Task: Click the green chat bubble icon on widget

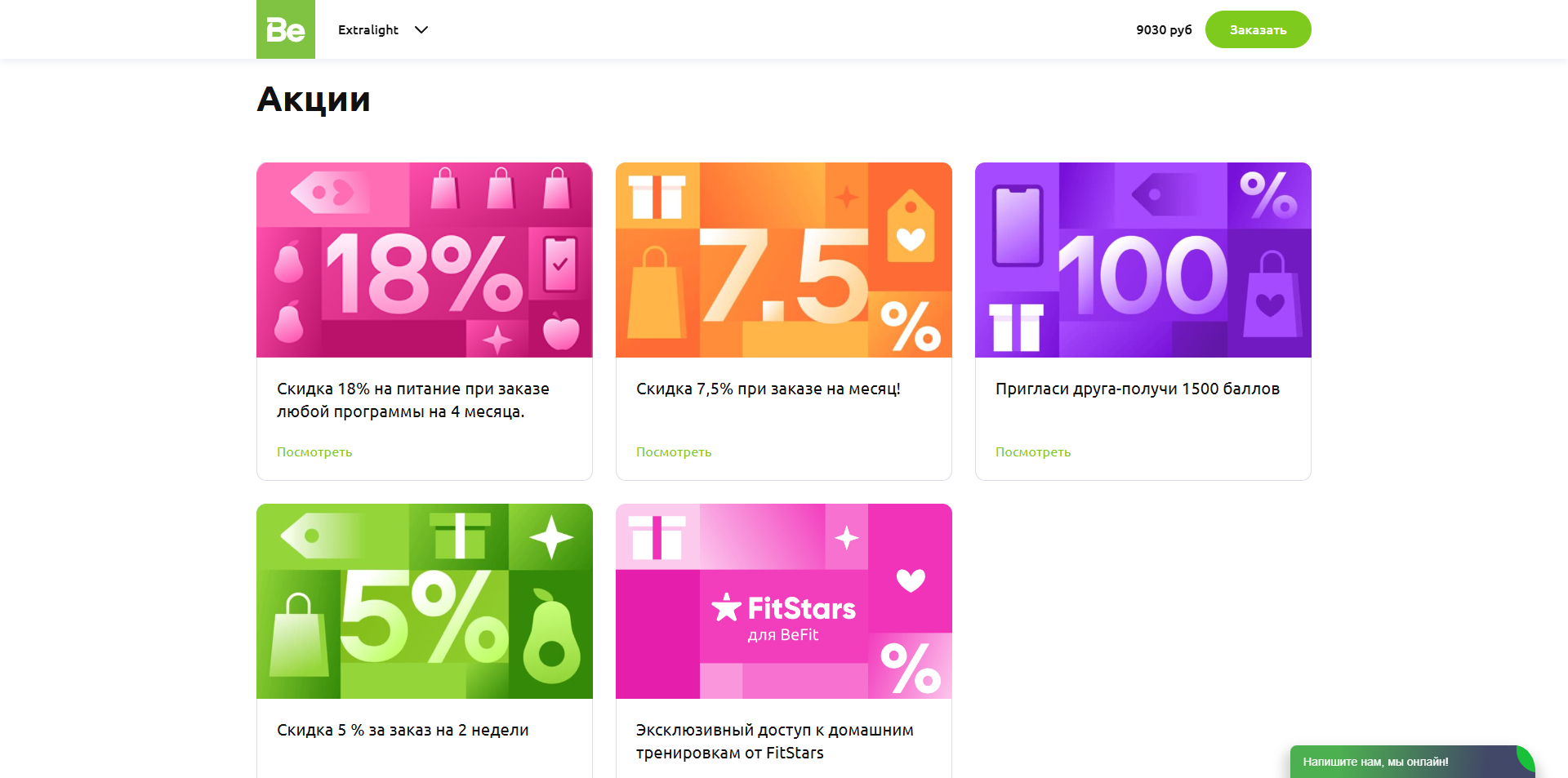Action: click(1526, 756)
